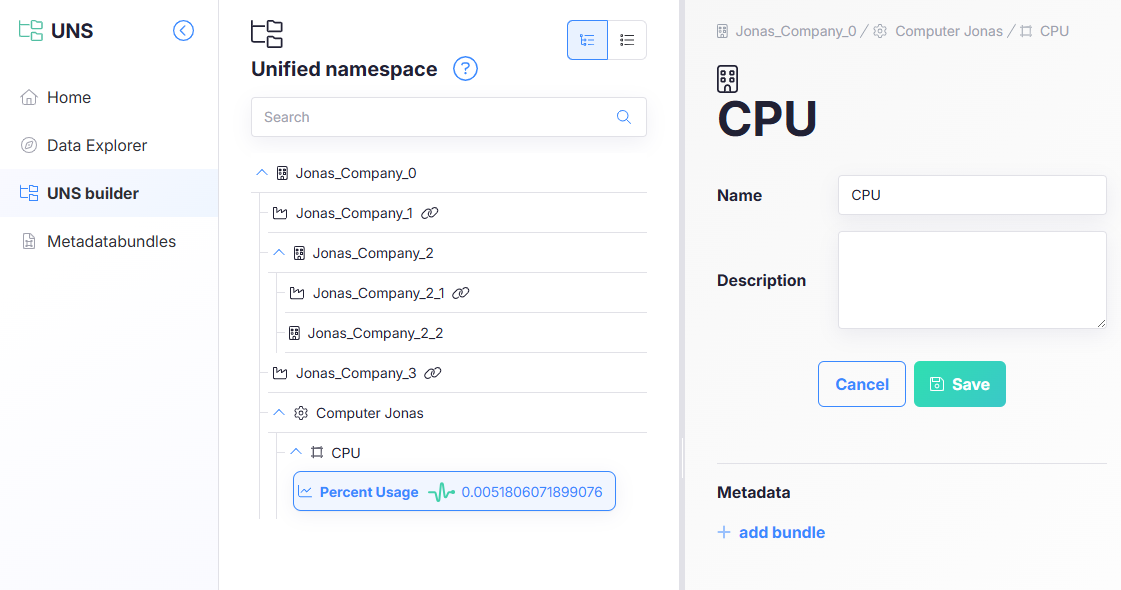Go to Computer Jonas in breadcrumb
The width and height of the screenshot is (1121, 590).
(x=949, y=31)
